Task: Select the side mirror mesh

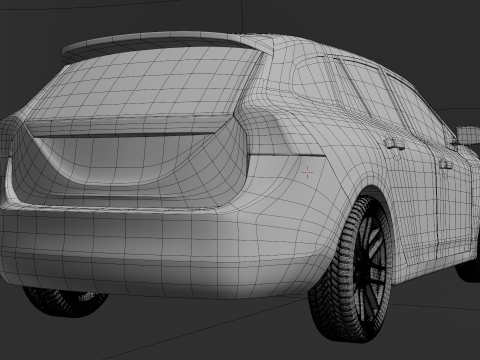Action: (x=468, y=134)
